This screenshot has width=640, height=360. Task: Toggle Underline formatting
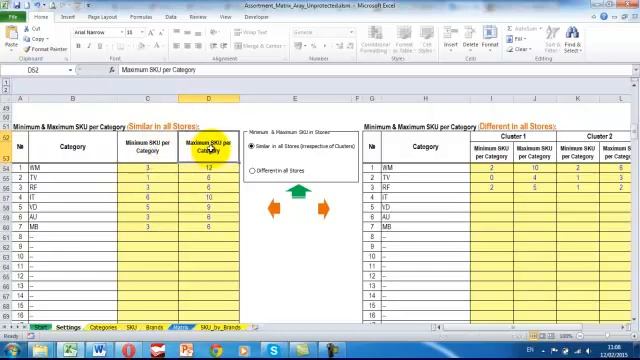point(100,46)
